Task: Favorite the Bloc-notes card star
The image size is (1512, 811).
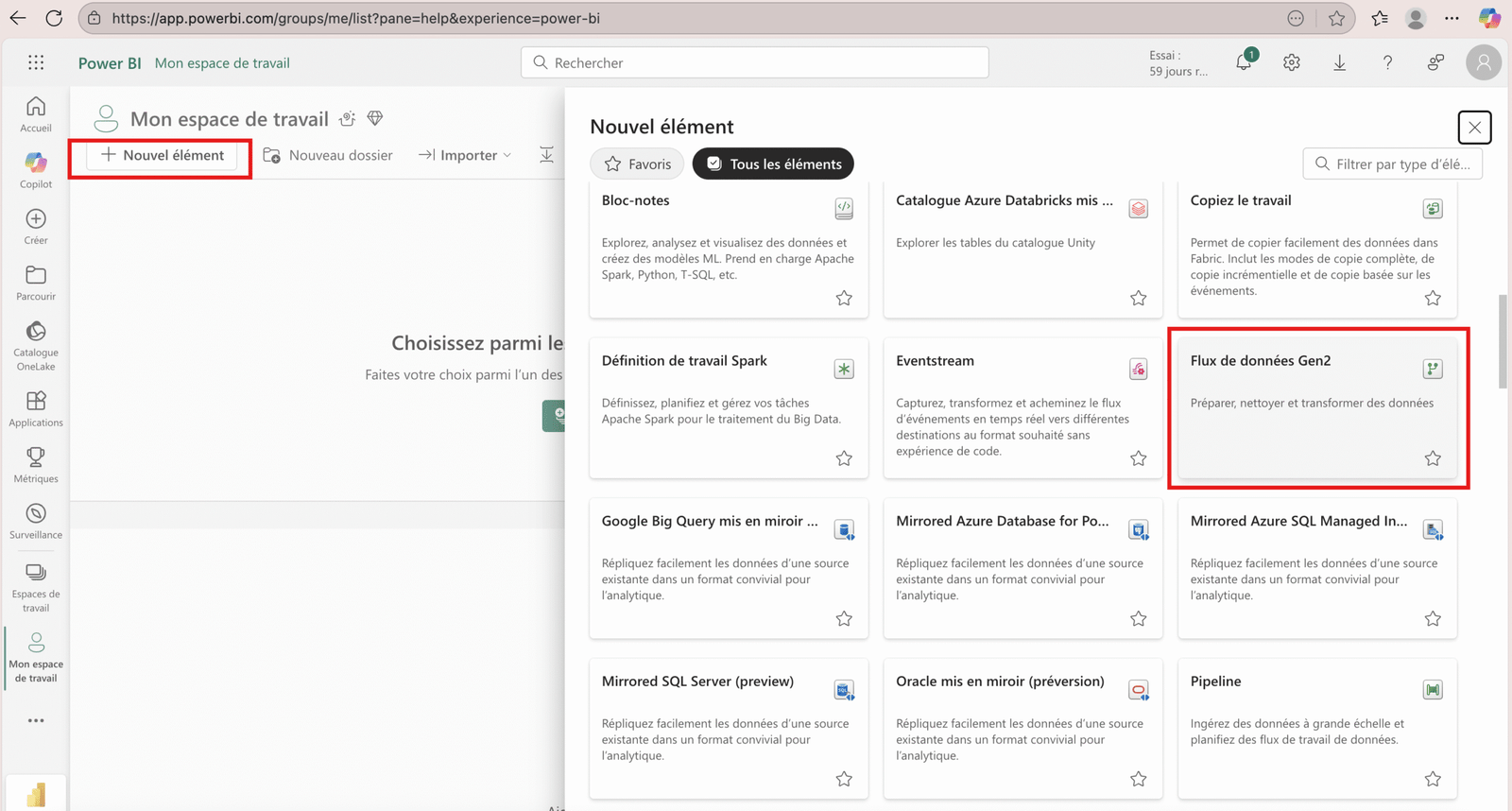Action: coord(844,298)
